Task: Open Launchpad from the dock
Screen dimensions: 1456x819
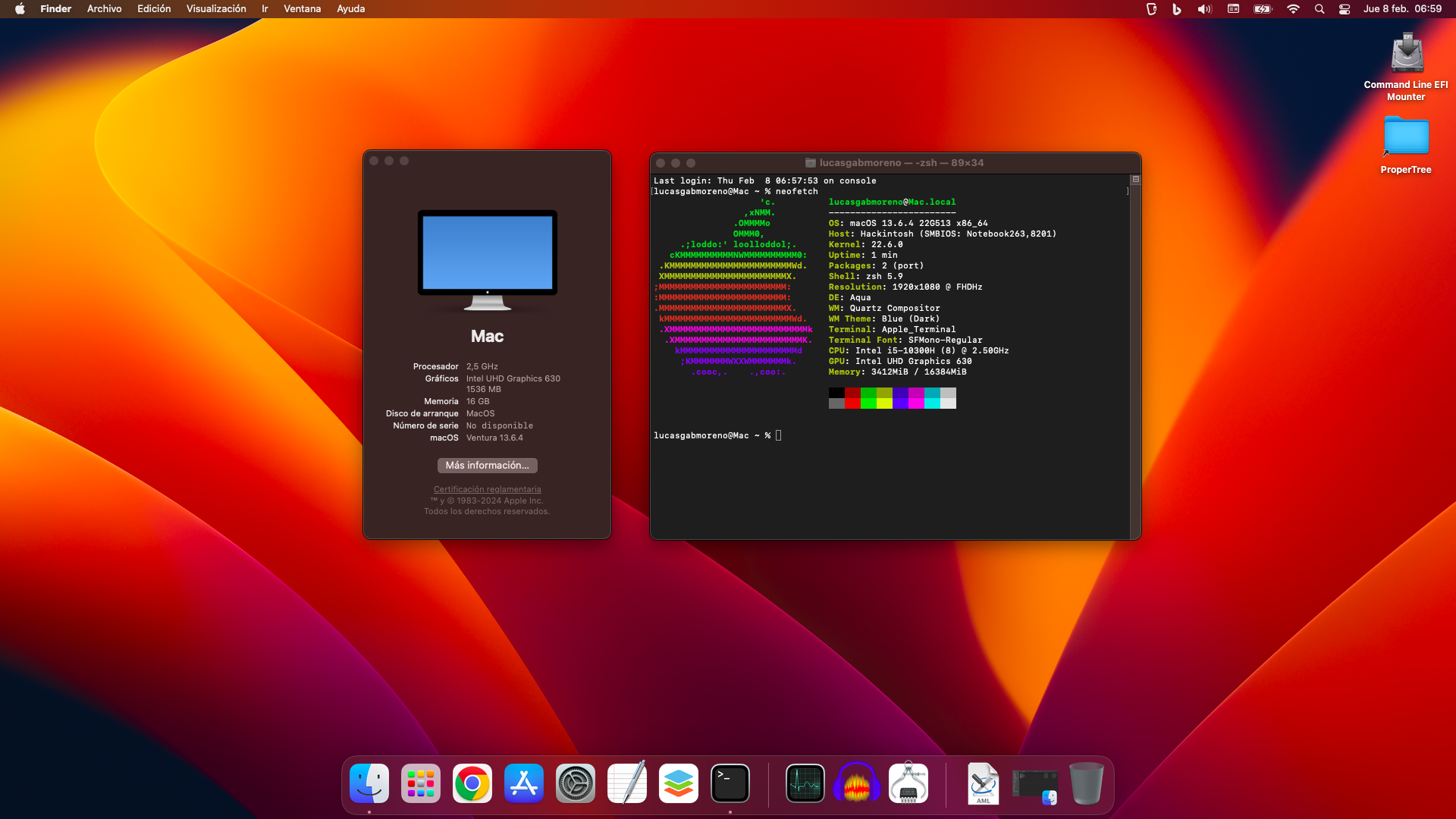Action: tap(421, 783)
